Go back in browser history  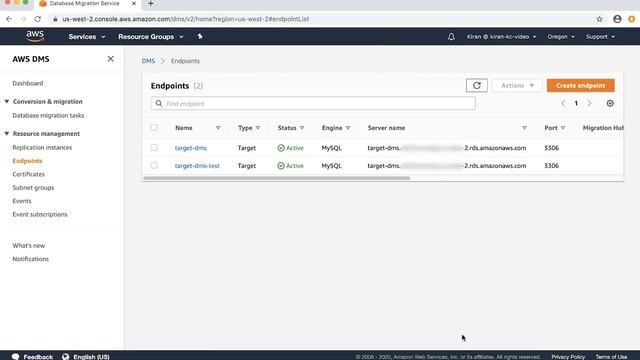[9, 19]
